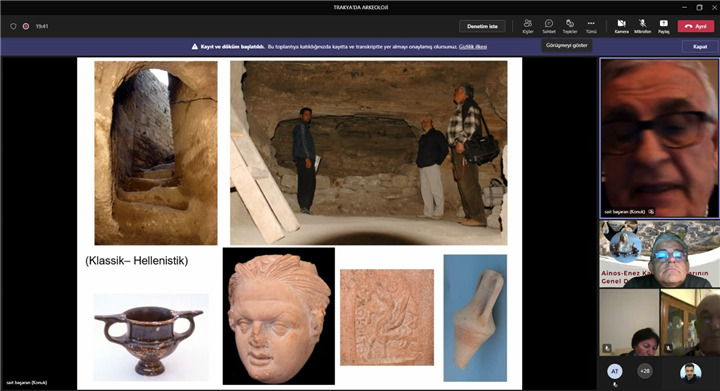The height and width of the screenshot is (391, 720).
Task: Open the Sohbet chat panel
Action: (x=549, y=26)
